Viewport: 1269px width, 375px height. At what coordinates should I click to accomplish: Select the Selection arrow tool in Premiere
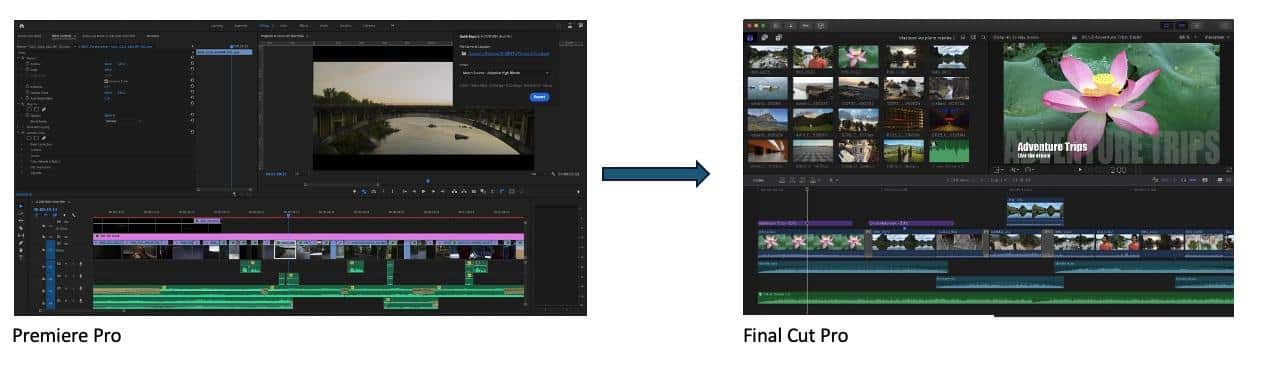(x=21, y=206)
